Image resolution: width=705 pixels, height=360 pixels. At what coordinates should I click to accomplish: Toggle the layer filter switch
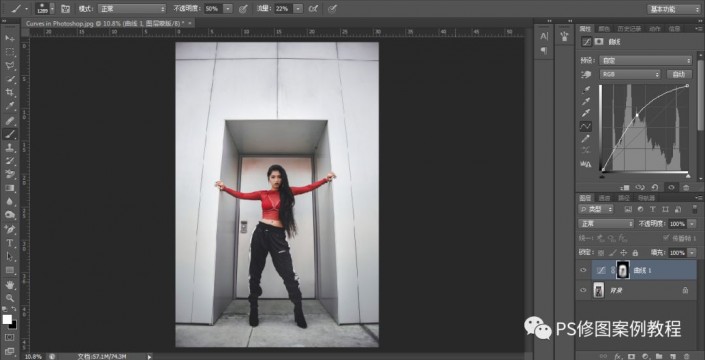coord(694,209)
